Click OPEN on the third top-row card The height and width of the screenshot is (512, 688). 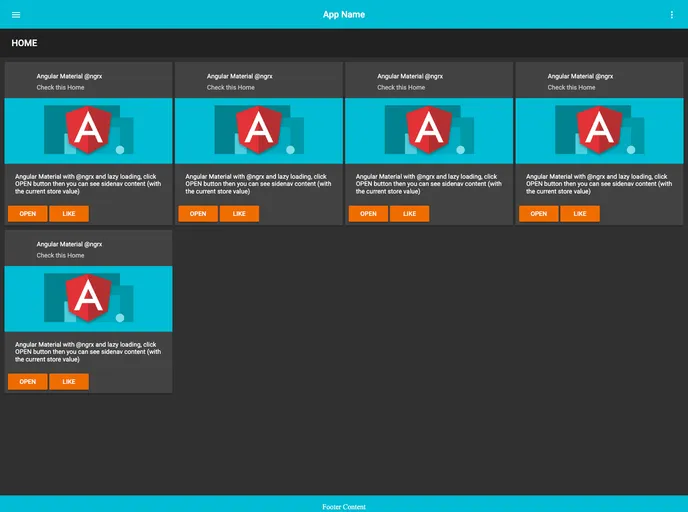pos(368,214)
